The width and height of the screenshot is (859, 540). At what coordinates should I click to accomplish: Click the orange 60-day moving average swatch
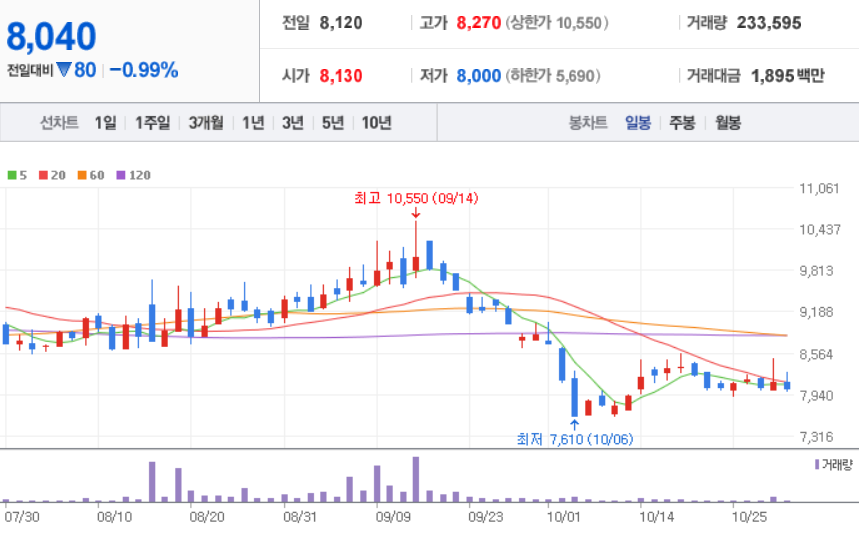coord(82,175)
